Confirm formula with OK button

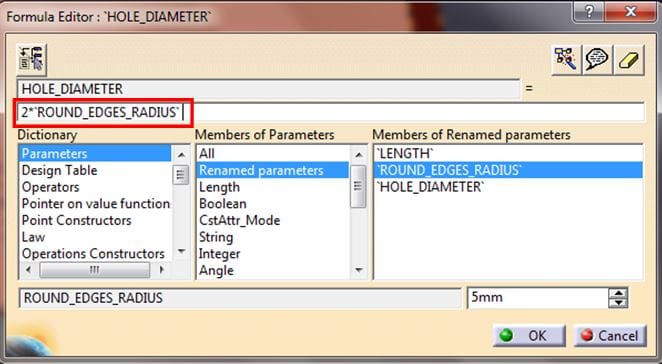pos(529,336)
